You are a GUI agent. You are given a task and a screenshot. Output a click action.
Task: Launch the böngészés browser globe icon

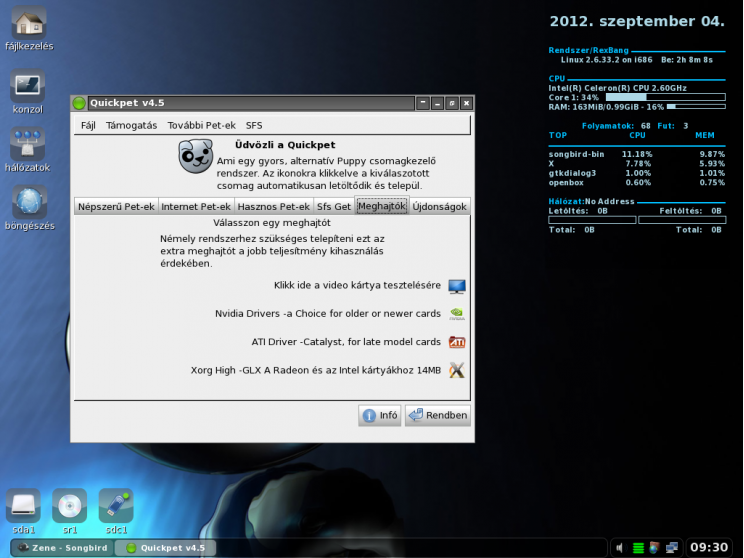point(29,202)
